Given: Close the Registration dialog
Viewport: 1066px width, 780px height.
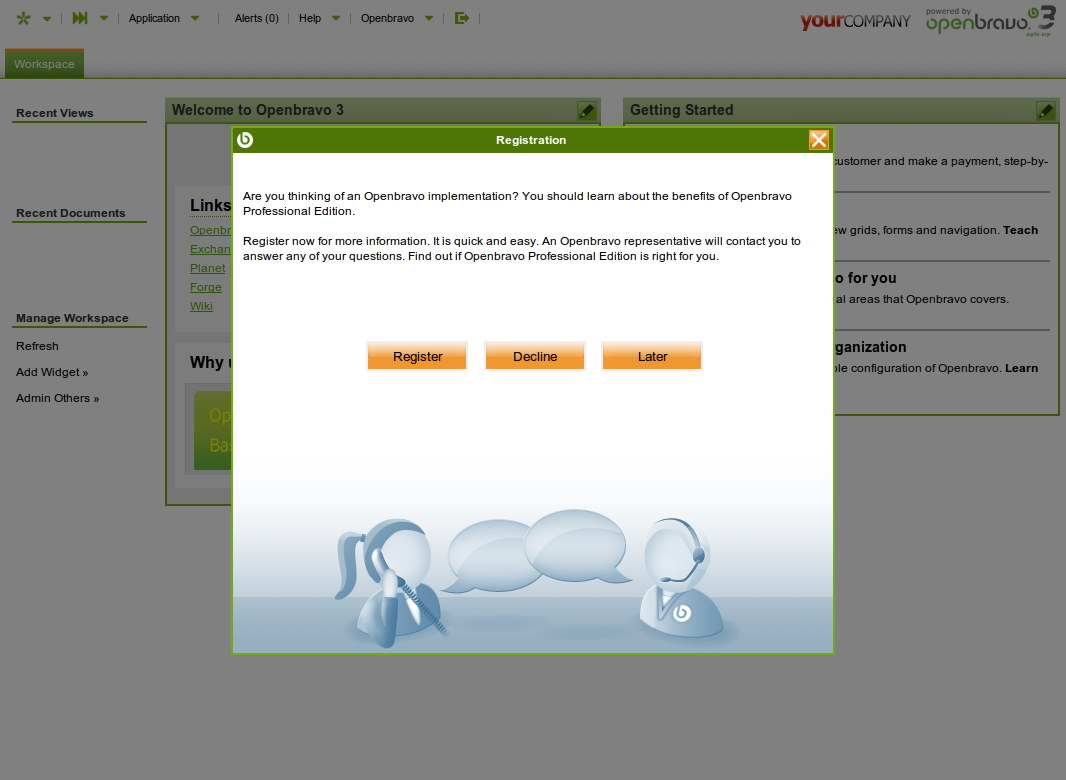Looking at the screenshot, I should [x=819, y=140].
